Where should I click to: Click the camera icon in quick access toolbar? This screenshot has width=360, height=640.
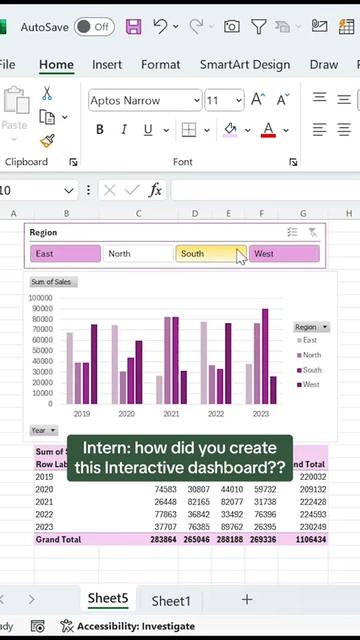point(232,27)
